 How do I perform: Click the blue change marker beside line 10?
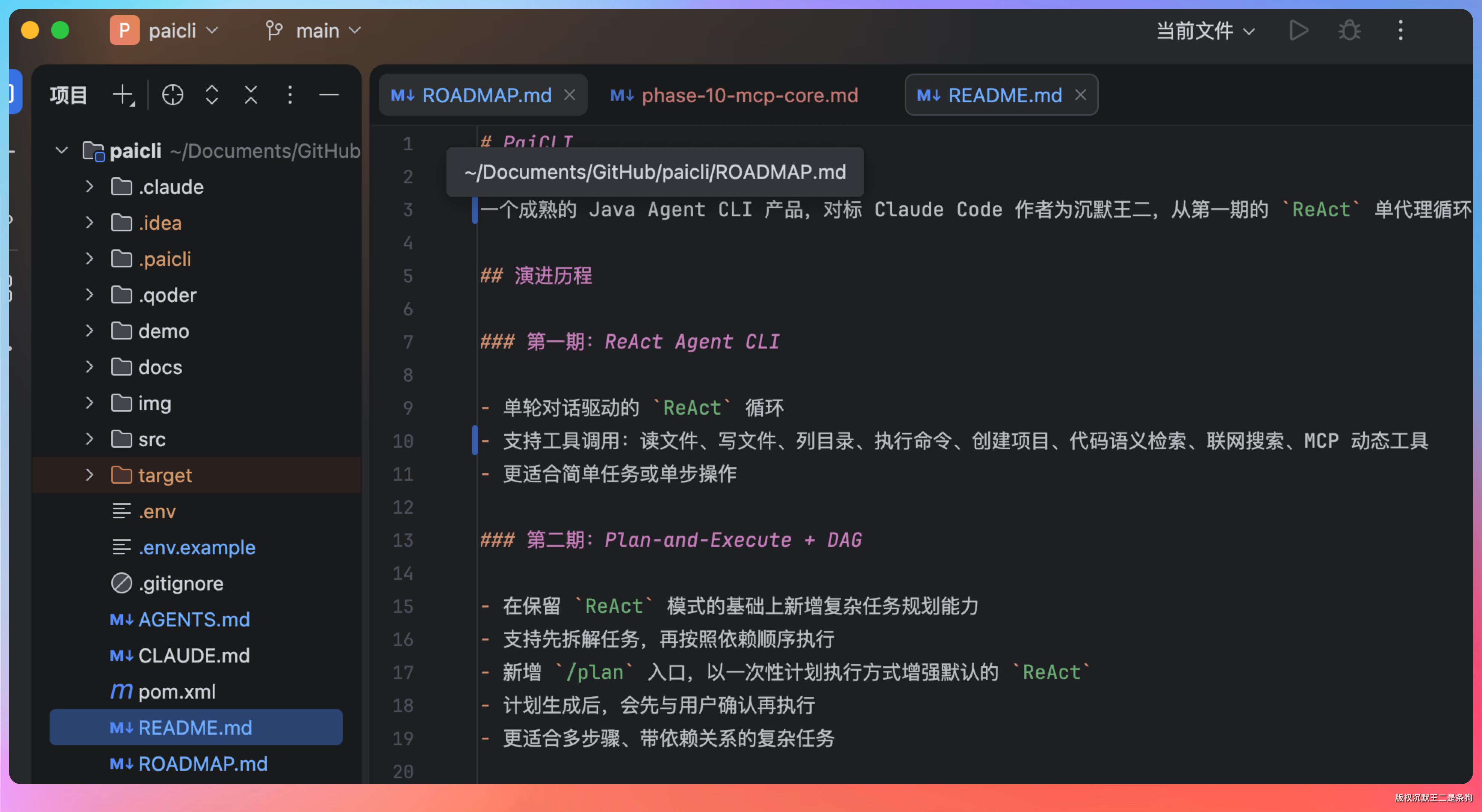pos(475,441)
